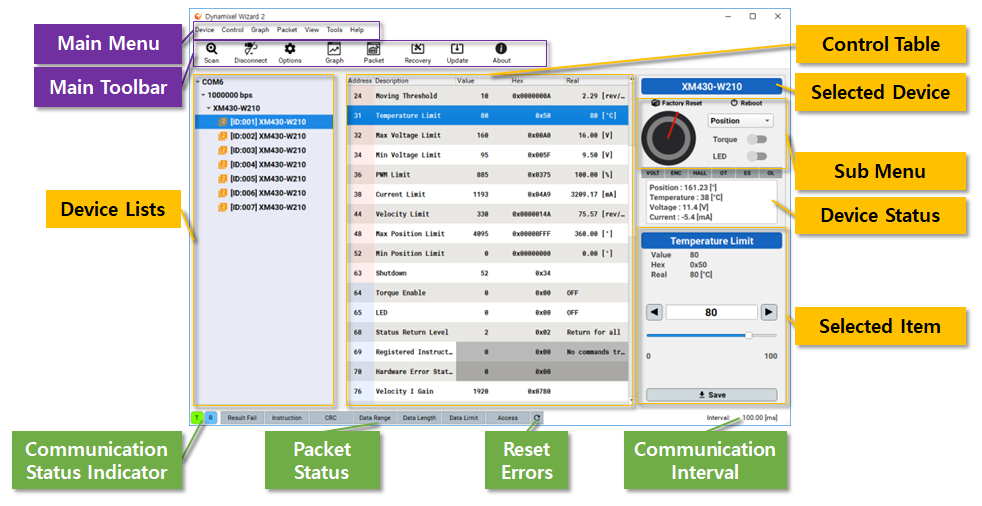The height and width of the screenshot is (506, 982).
Task: Click the Save button
Action: point(711,395)
